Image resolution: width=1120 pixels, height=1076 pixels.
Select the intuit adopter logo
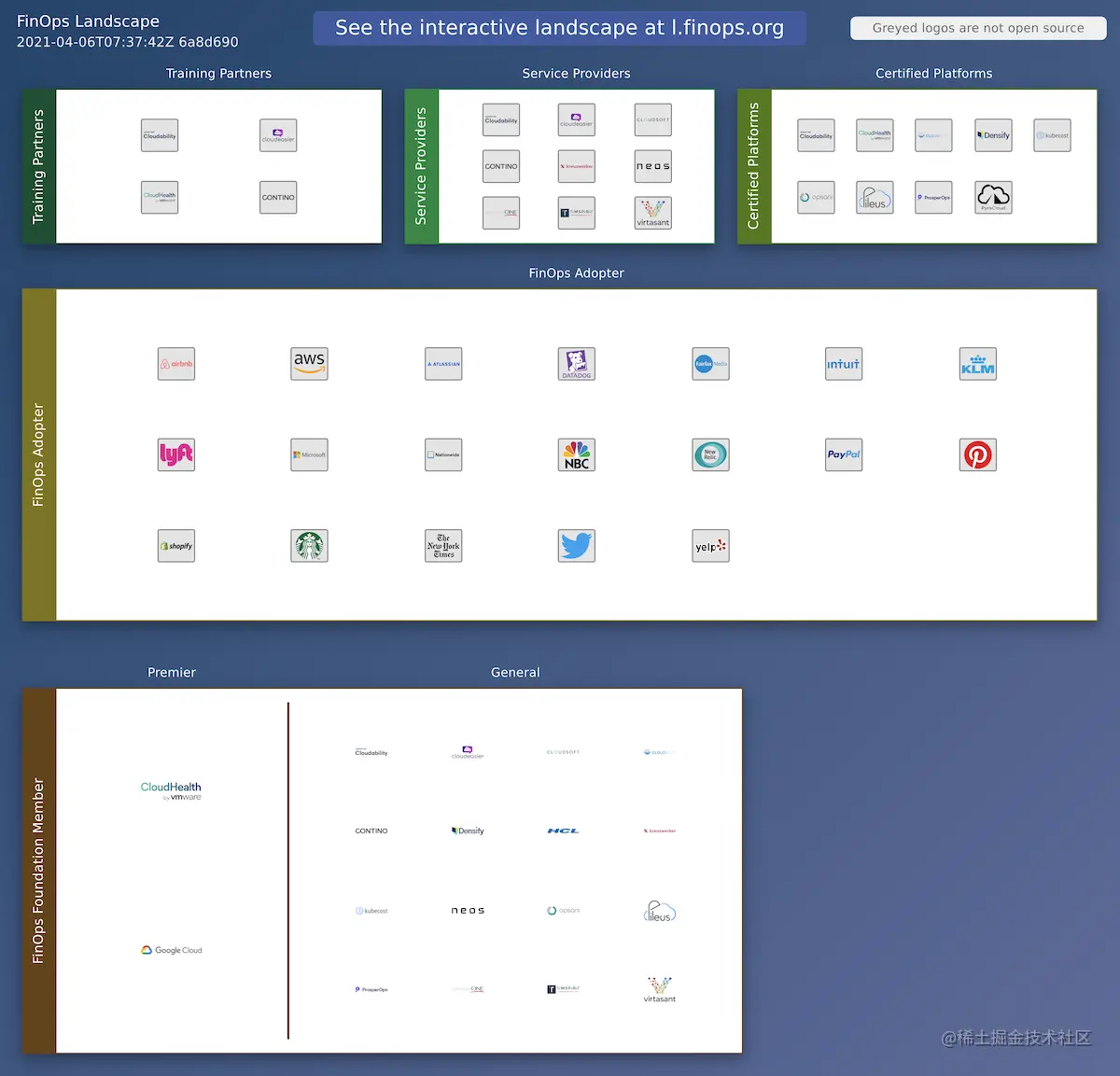[x=844, y=364]
